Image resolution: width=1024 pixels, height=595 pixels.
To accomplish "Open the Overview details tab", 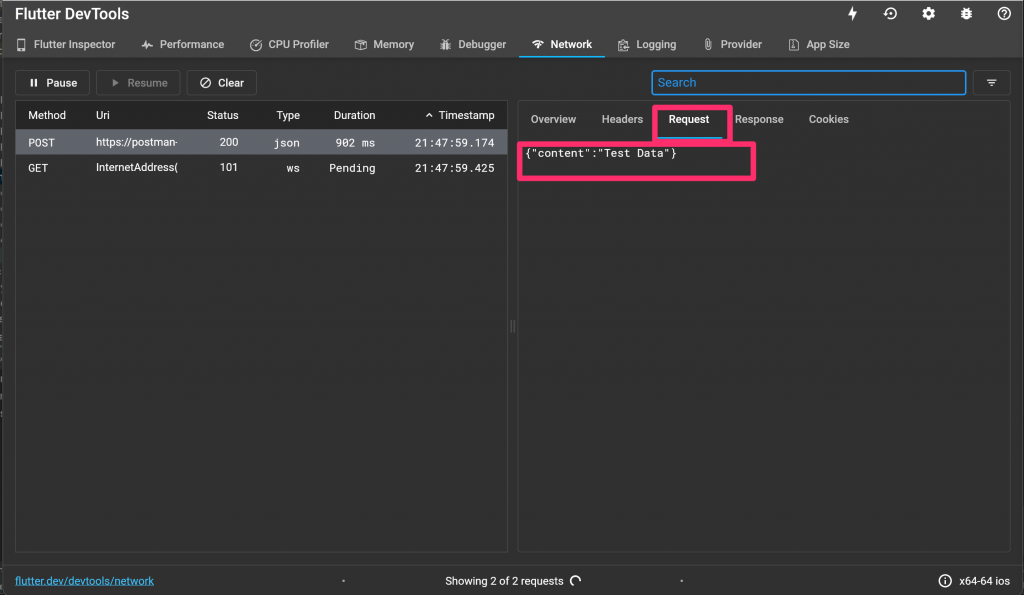I will pyautogui.click(x=553, y=120).
